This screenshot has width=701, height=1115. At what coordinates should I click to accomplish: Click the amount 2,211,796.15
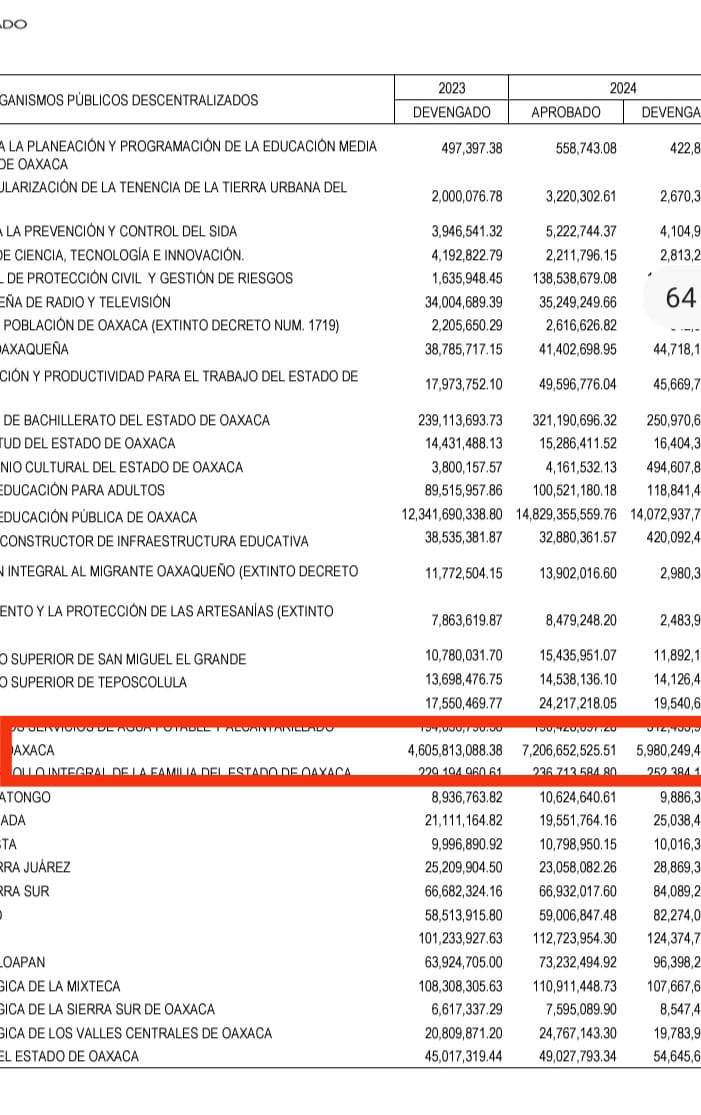pyautogui.click(x=581, y=255)
